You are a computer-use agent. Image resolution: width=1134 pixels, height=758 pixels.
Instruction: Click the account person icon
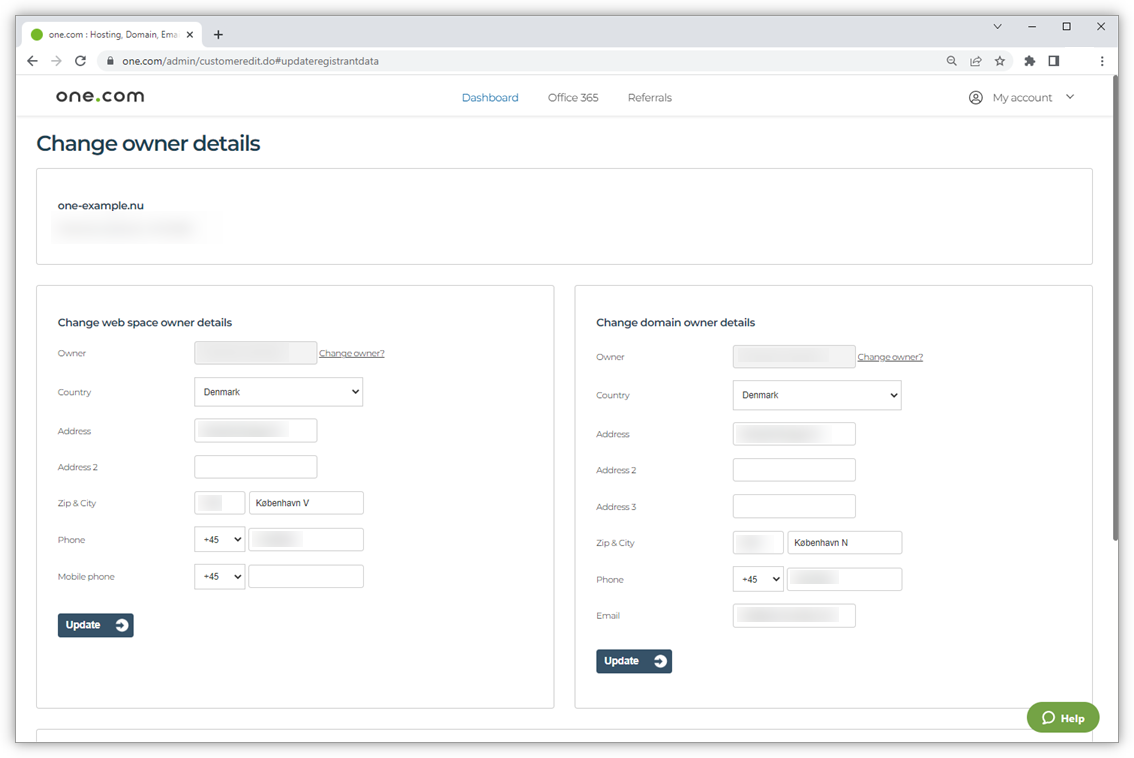[x=975, y=97]
